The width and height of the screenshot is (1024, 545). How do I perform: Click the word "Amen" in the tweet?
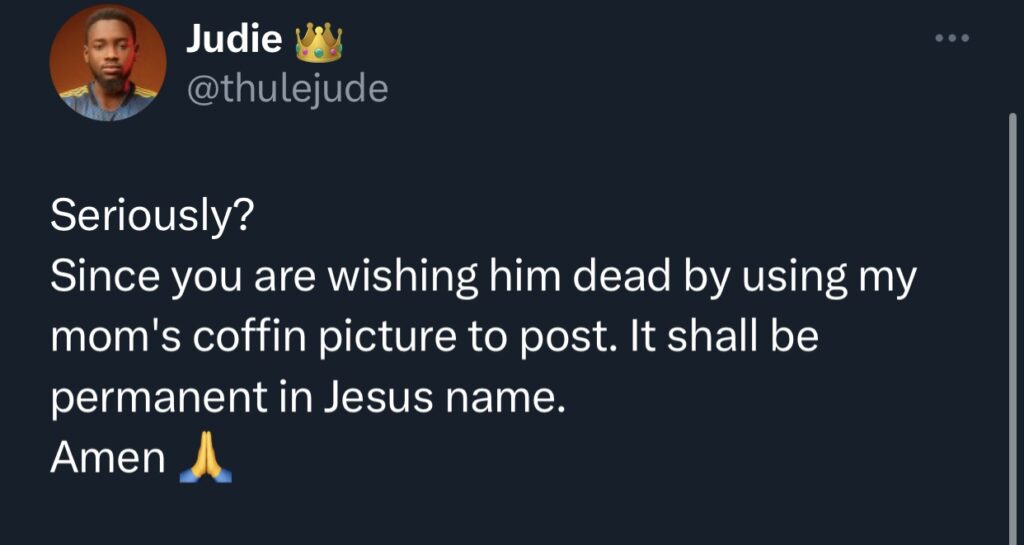(x=108, y=458)
